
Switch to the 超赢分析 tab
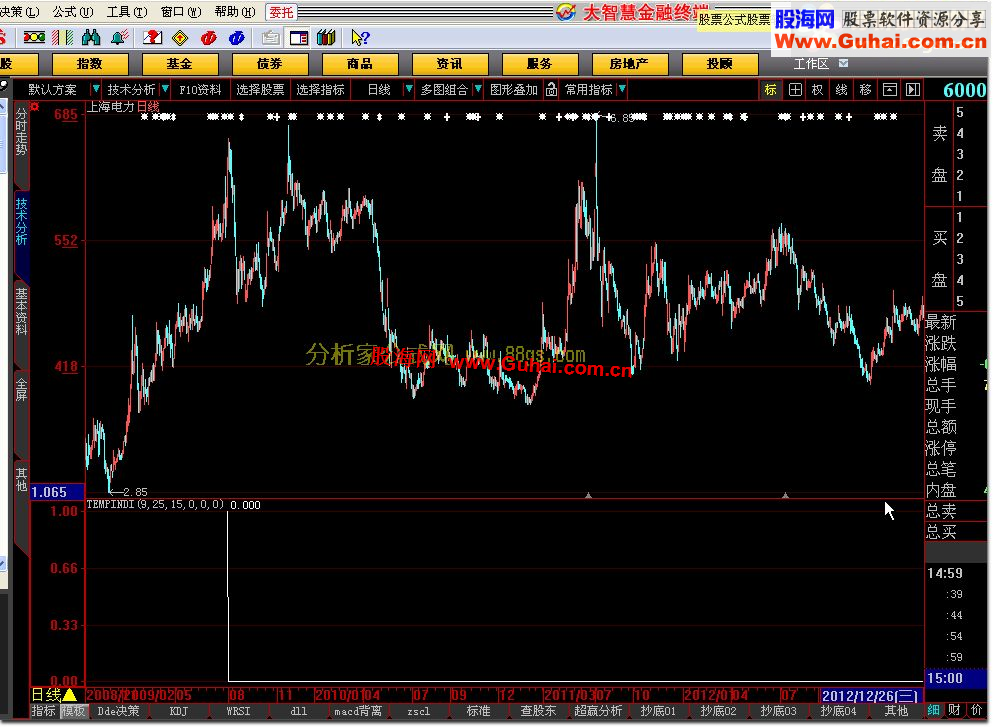pyautogui.click(x=598, y=711)
